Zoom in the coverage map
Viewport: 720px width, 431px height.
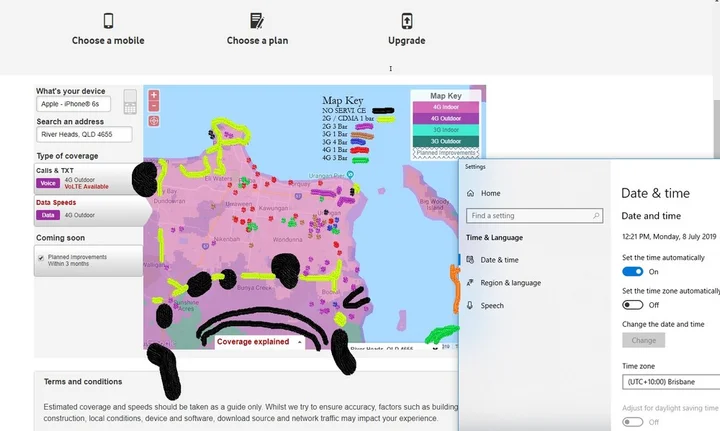point(153,93)
